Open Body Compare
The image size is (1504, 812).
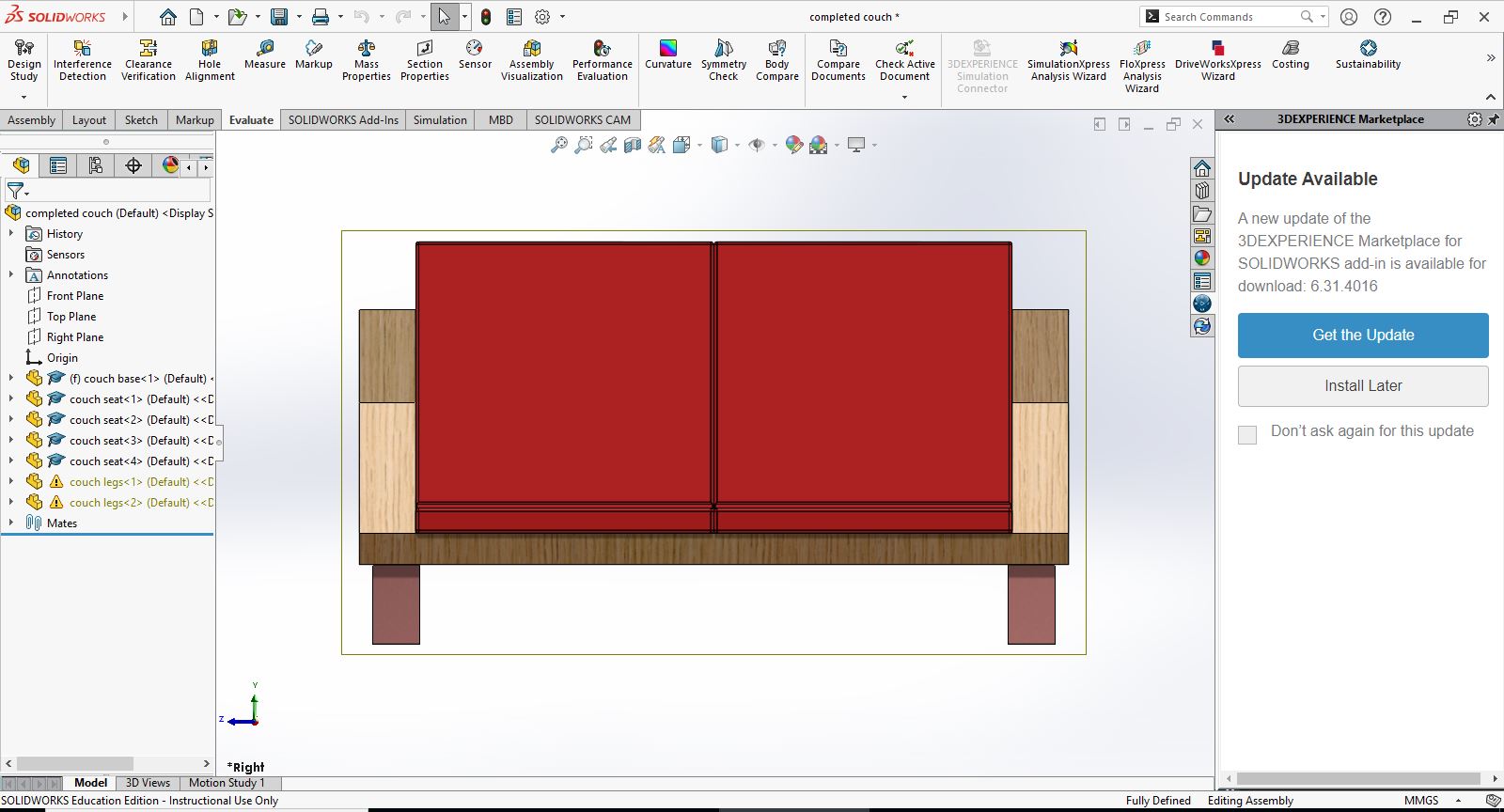(777, 60)
